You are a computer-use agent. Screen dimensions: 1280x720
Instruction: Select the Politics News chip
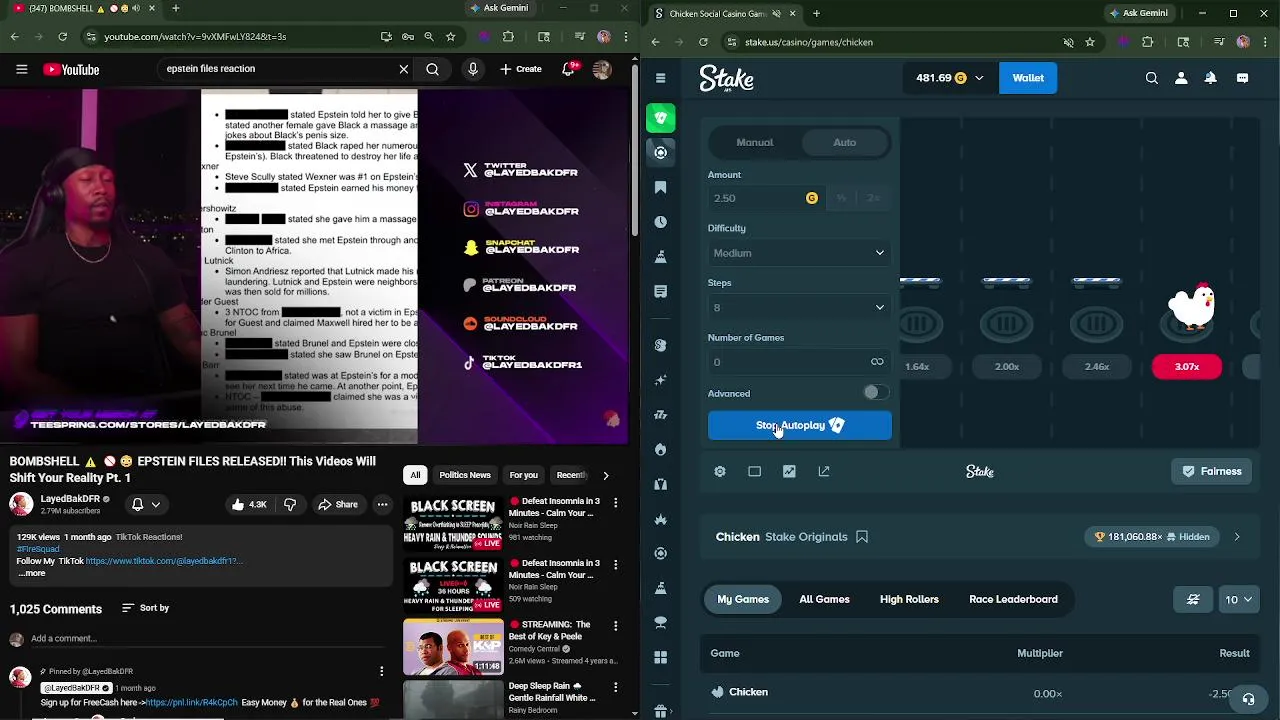[465, 475]
